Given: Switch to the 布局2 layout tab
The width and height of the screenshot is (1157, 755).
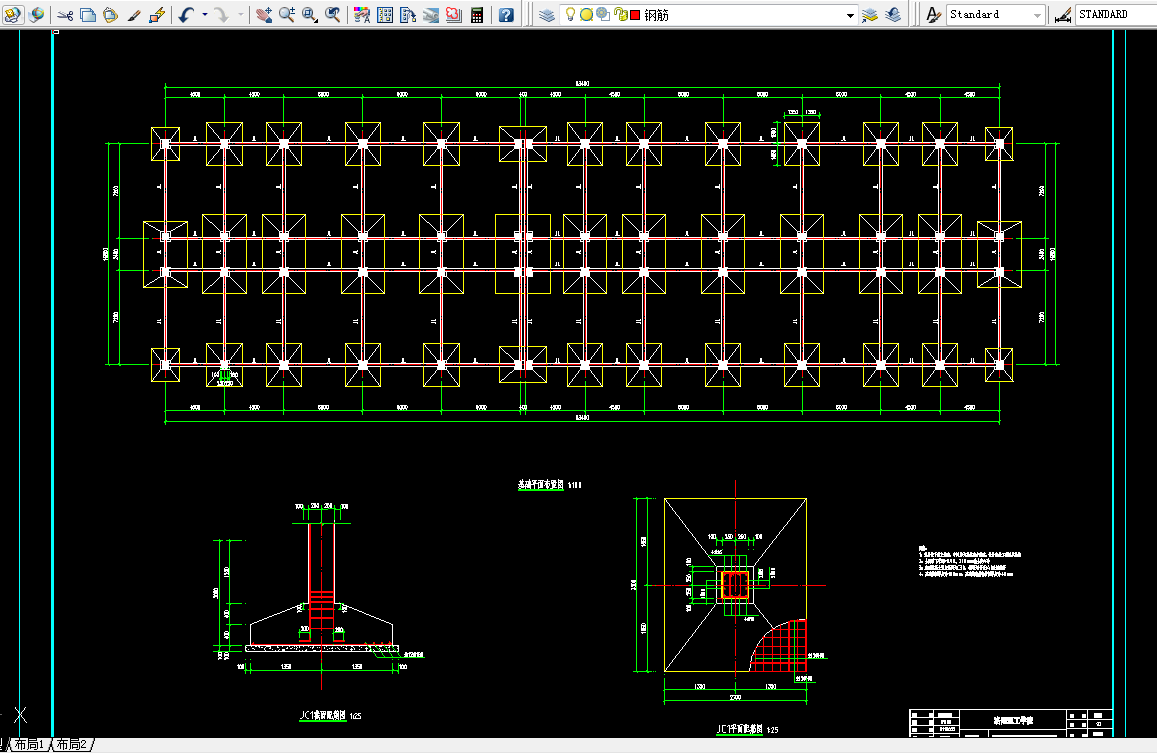Looking at the screenshot, I should (72, 744).
